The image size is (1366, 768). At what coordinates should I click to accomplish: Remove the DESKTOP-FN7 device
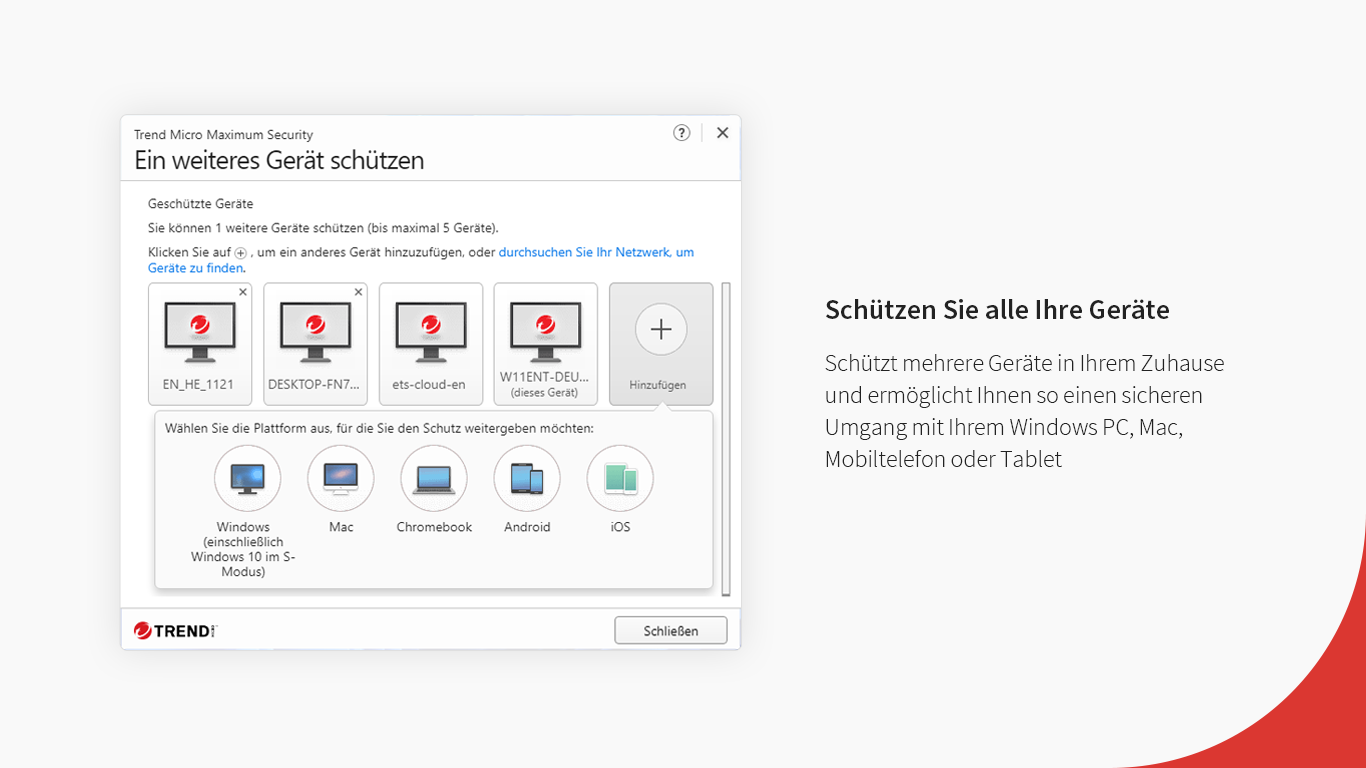pyautogui.click(x=358, y=292)
